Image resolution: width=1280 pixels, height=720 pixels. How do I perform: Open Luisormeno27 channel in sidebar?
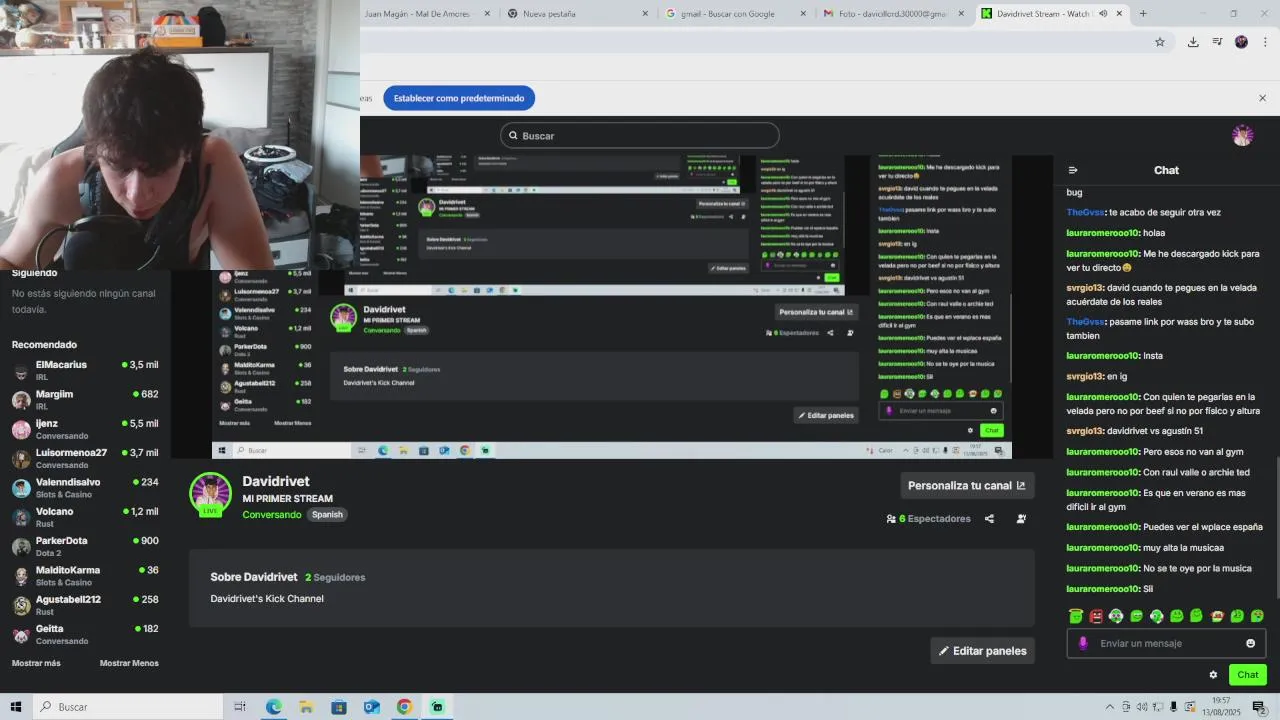click(x=85, y=458)
